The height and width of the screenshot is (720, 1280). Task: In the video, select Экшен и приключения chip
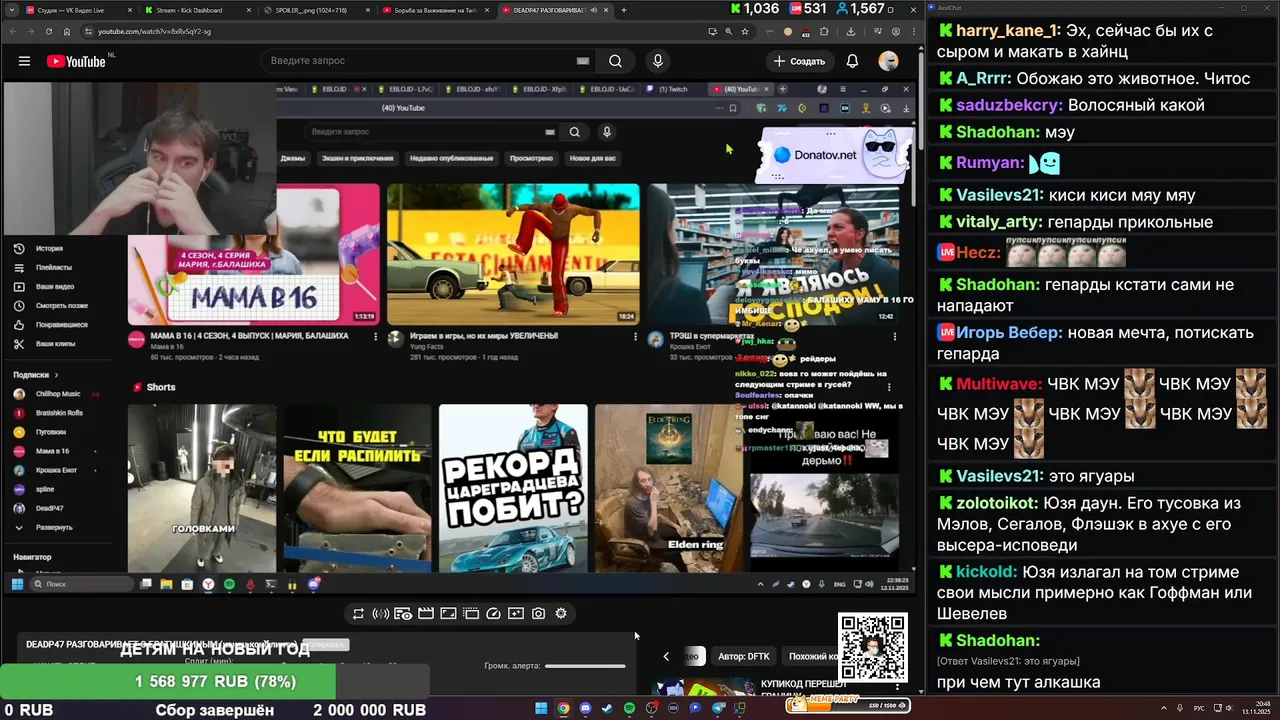point(357,158)
